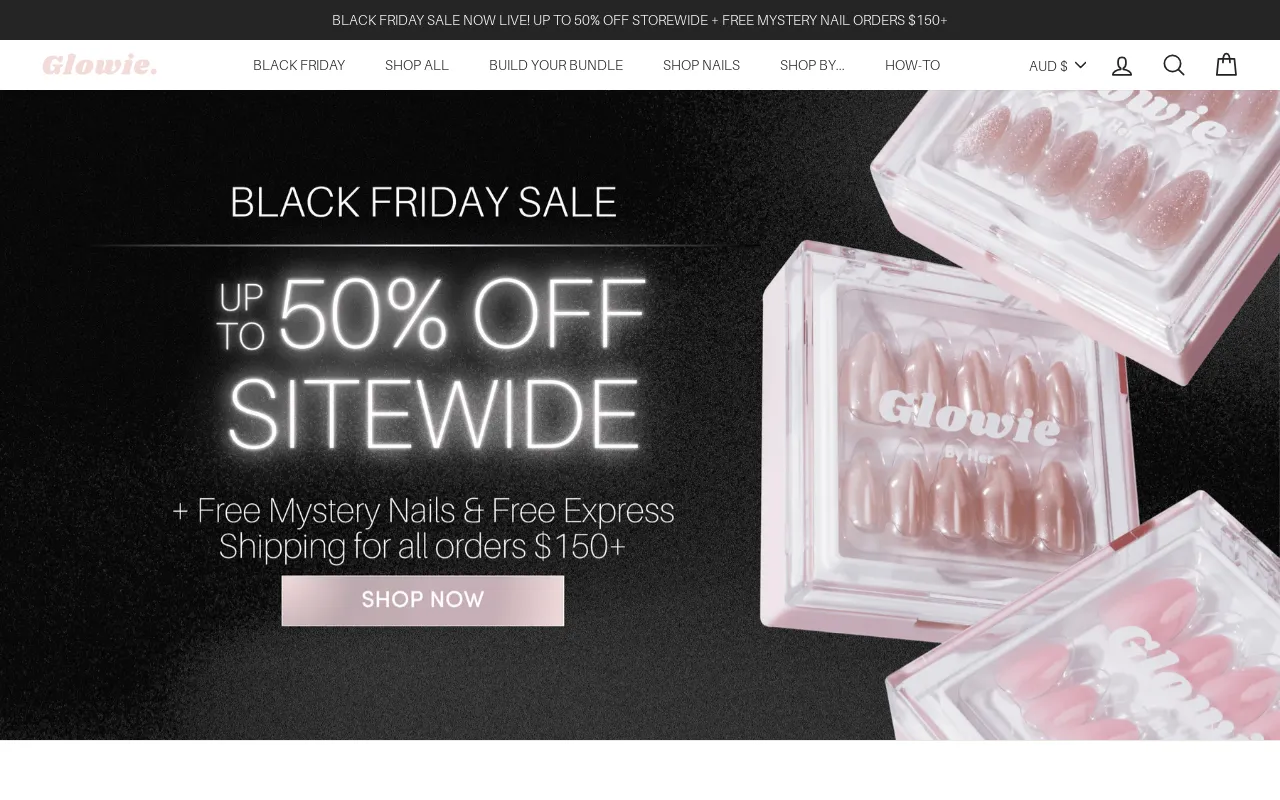Click the SHOP NOW banner button
This screenshot has height=800, width=1280.
423,600
